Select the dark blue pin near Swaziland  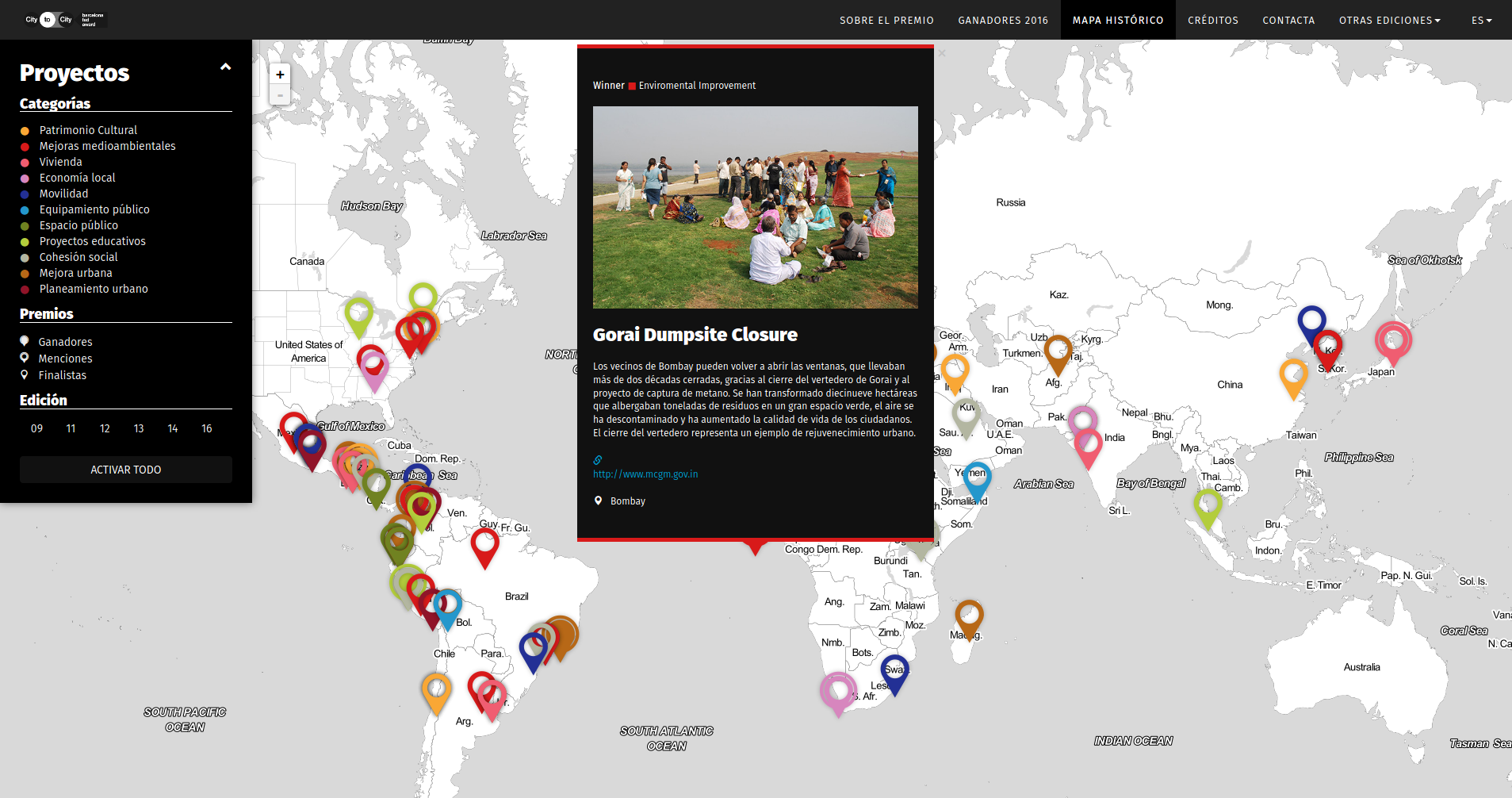pos(894,670)
